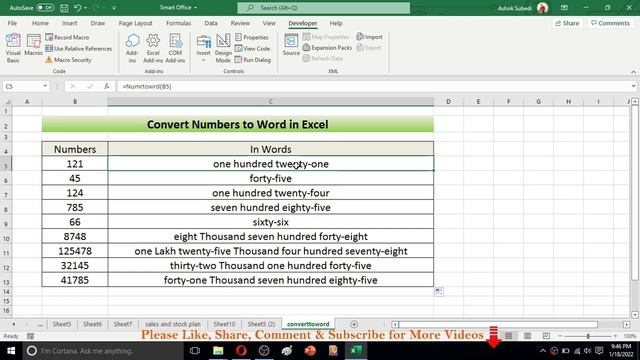Click the Cortana search box
Viewport: 640px width, 360px height.
coord(103,351)
